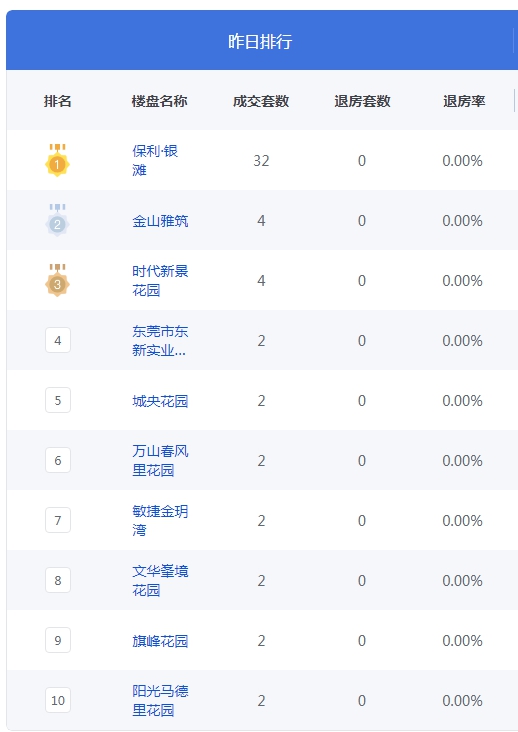Open the 旗峰花园 property link

pyautogui.click(x=160, y=641)
